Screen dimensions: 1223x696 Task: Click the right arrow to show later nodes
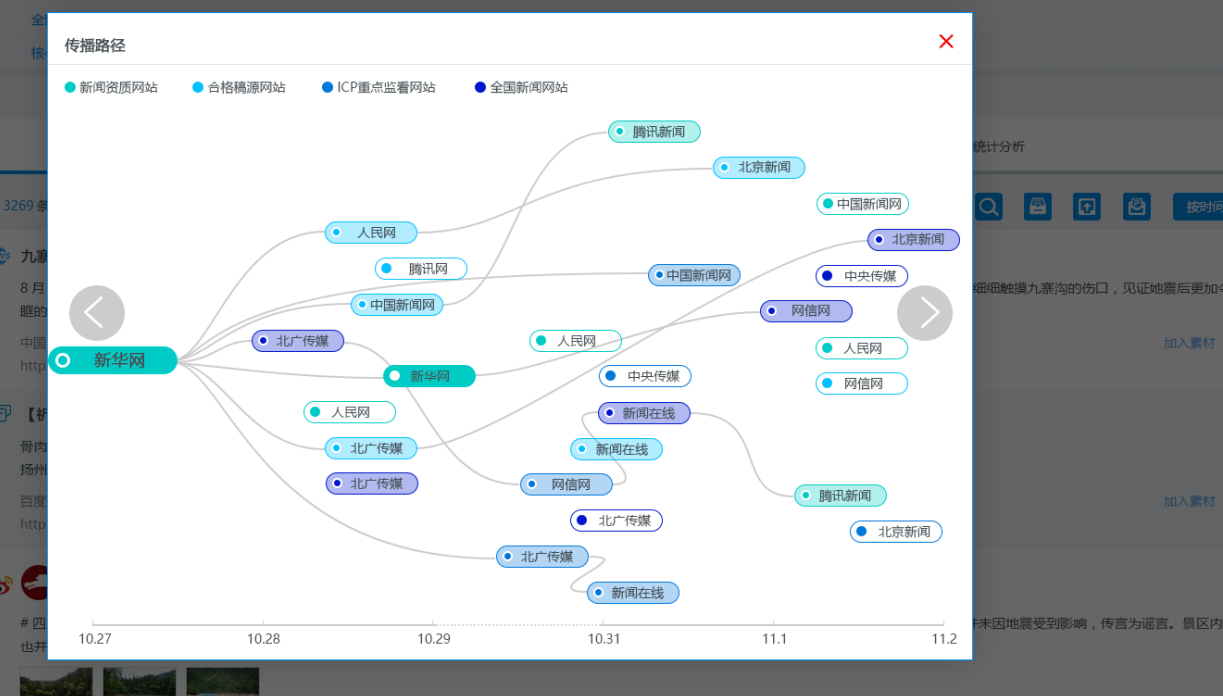tap(925, 313)
